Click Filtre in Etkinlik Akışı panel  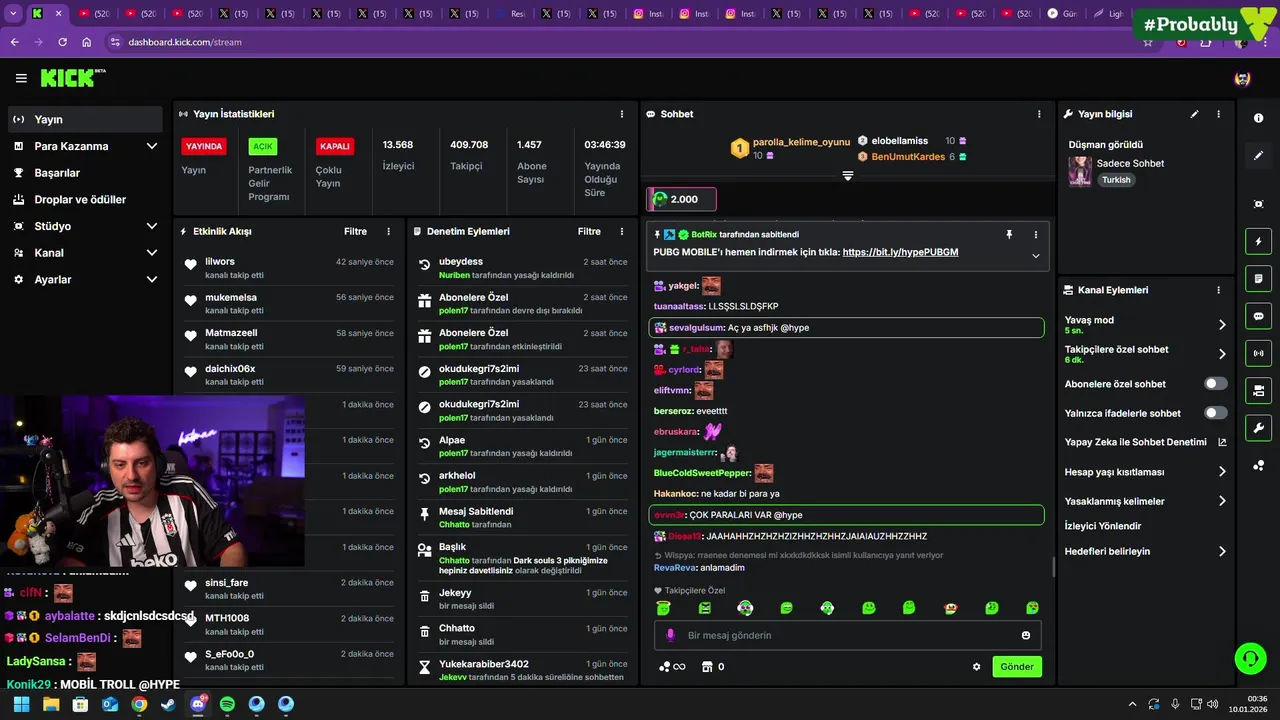(x=355, y=231)
